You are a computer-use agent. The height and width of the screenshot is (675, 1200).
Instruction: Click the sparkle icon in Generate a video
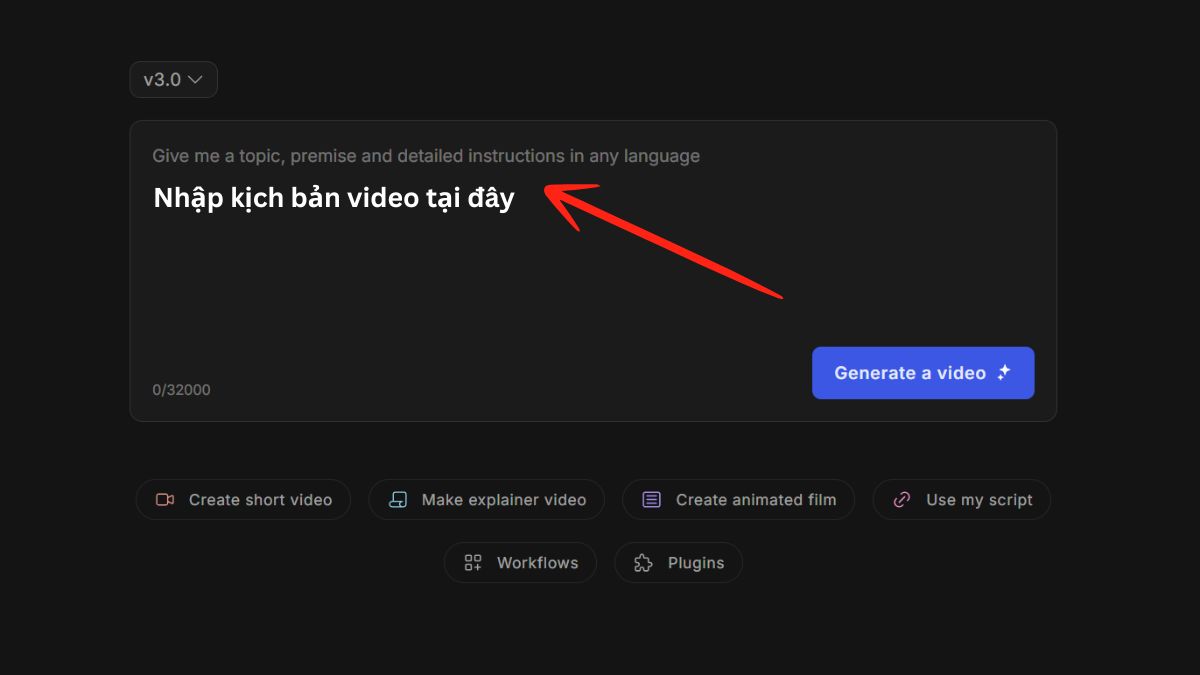click(x=1004, y=373)
